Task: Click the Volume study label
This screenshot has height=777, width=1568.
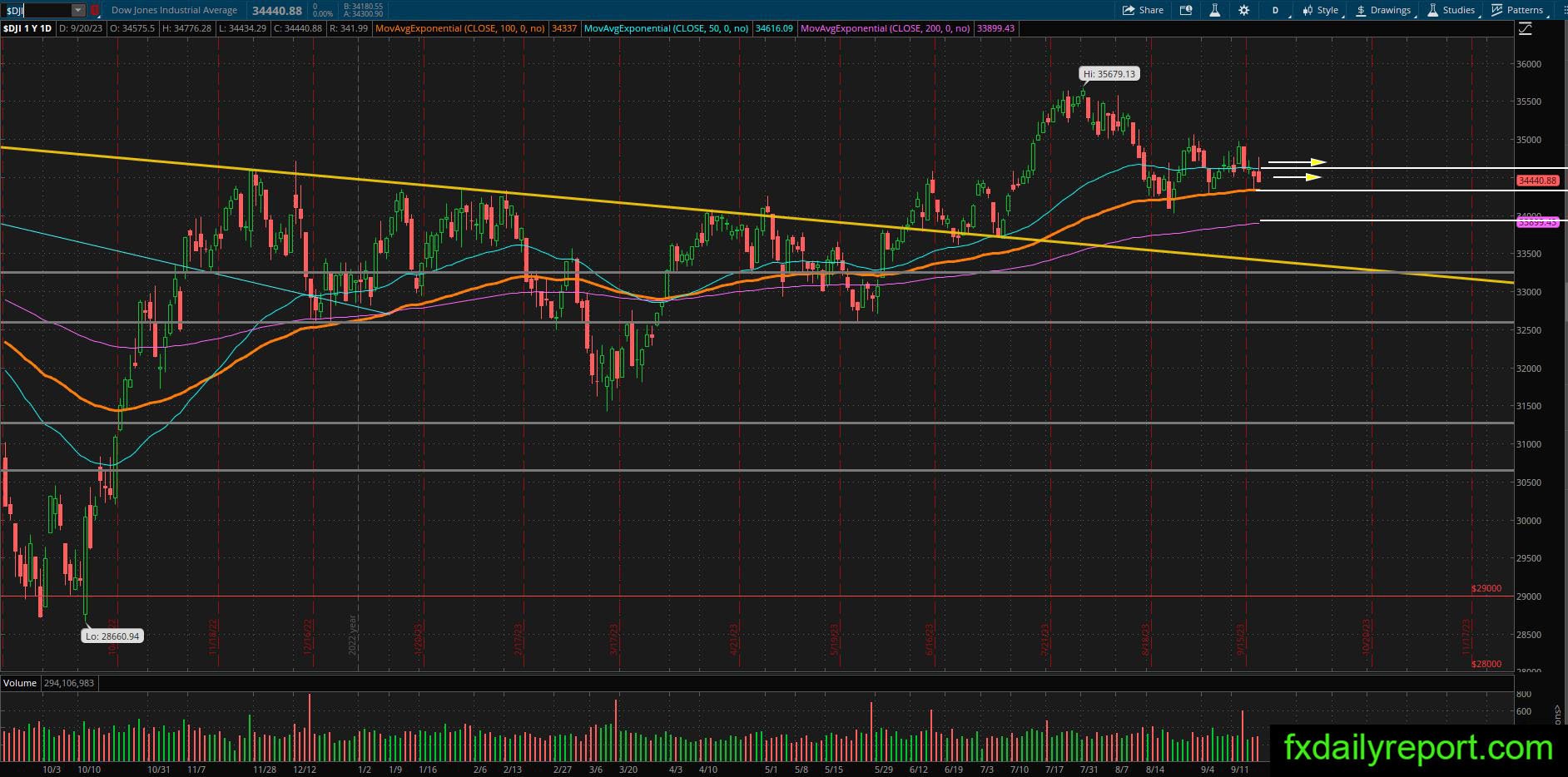Action: pos(20,683)
